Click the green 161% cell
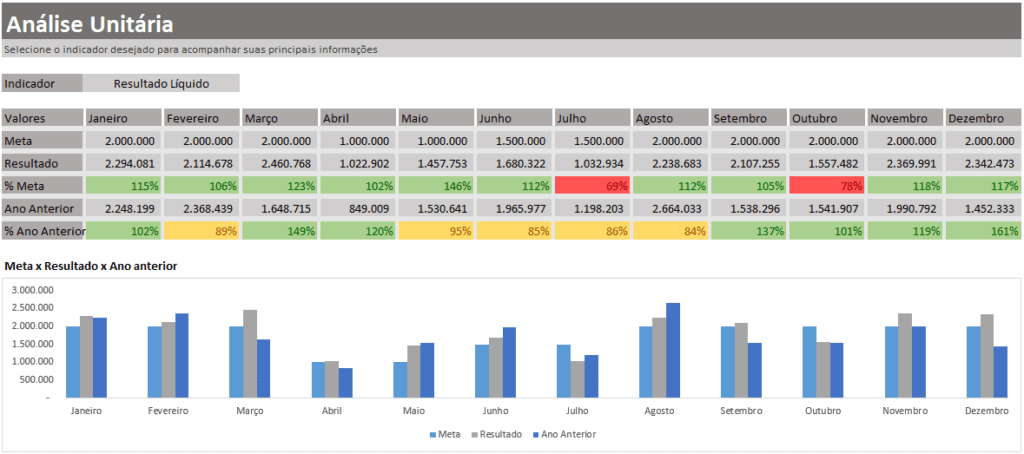This screenshot has width=1024, height=454. [983, 231]
